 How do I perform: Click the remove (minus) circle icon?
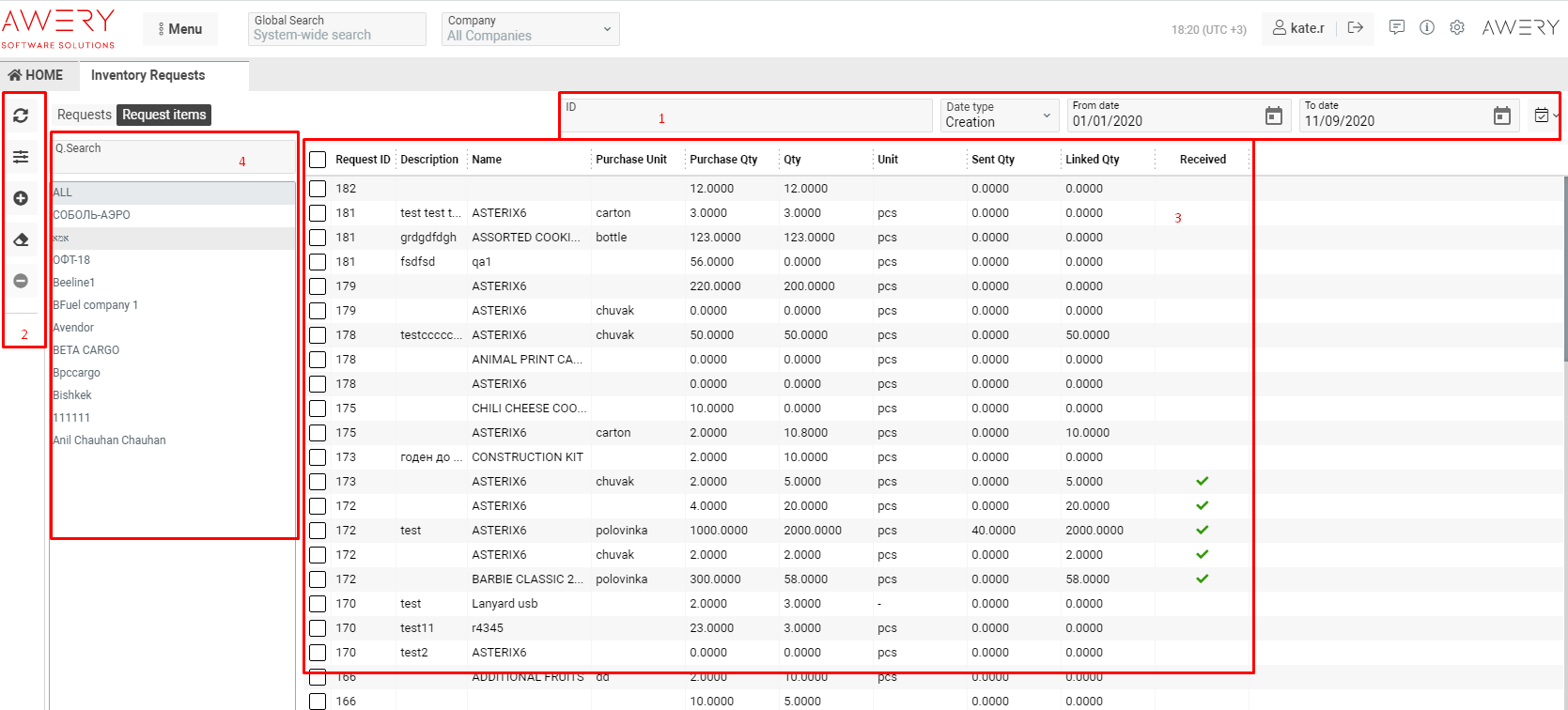click(x=21, y=281)
